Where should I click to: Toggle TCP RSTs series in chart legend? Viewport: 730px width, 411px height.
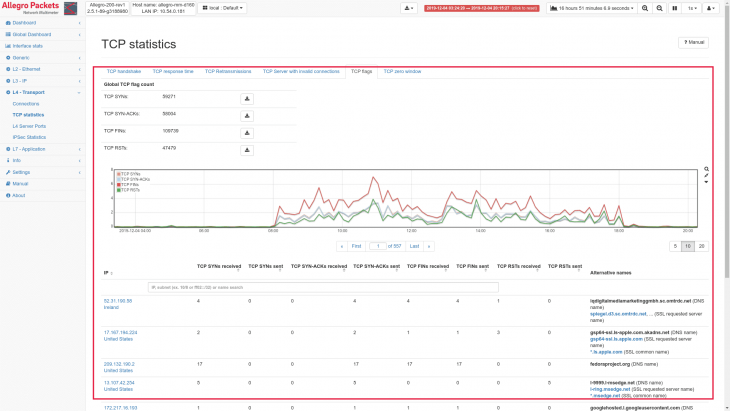(x=131, y=189)
